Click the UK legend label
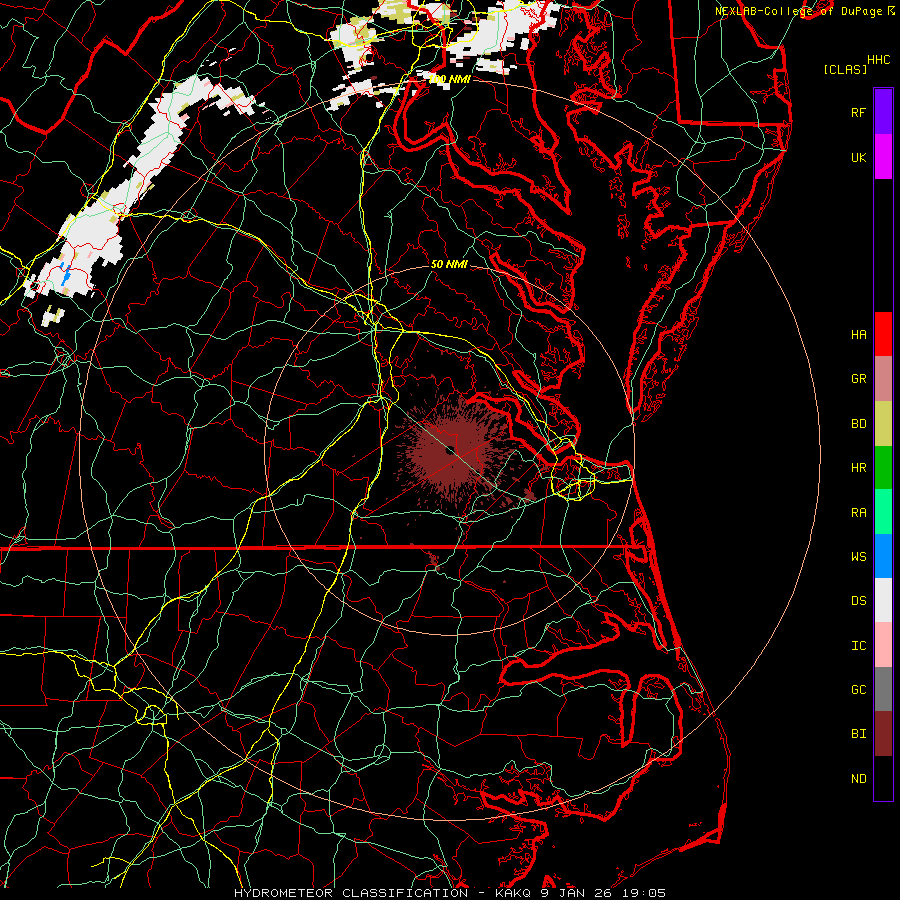Viewport: 900px width, 900px height. (x=858, y=157)
